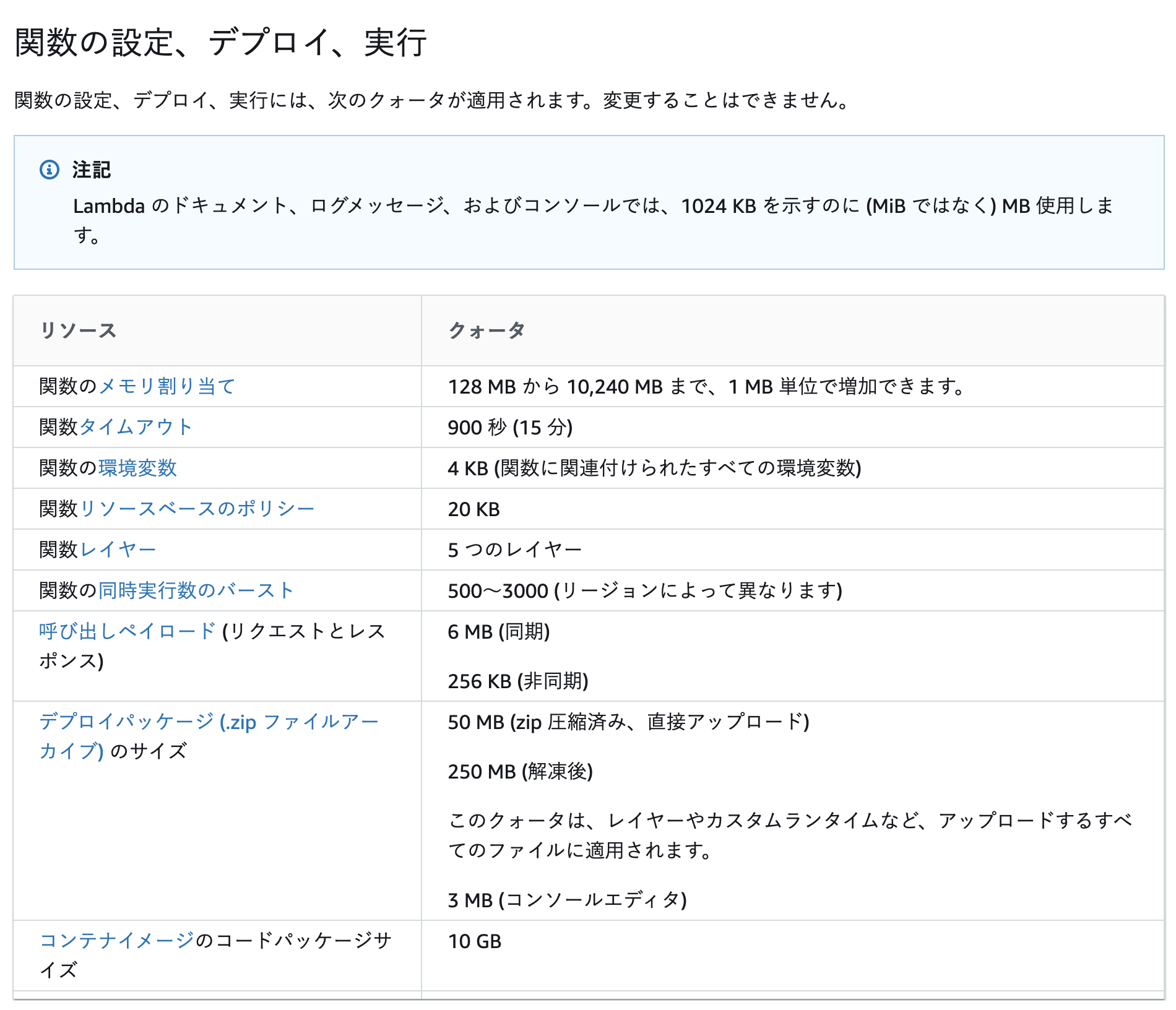The image size is (1176, 1010).
Task: Open the リソースベースのポリシー link
Action: click(197, 509)
